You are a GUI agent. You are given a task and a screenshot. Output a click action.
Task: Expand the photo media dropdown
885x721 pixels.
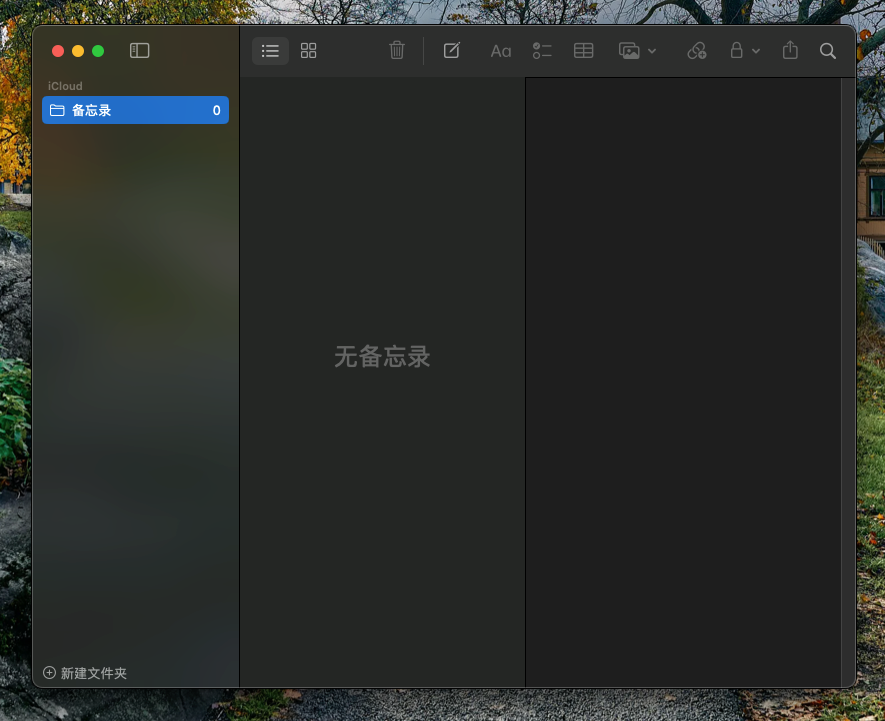(638, 51)
